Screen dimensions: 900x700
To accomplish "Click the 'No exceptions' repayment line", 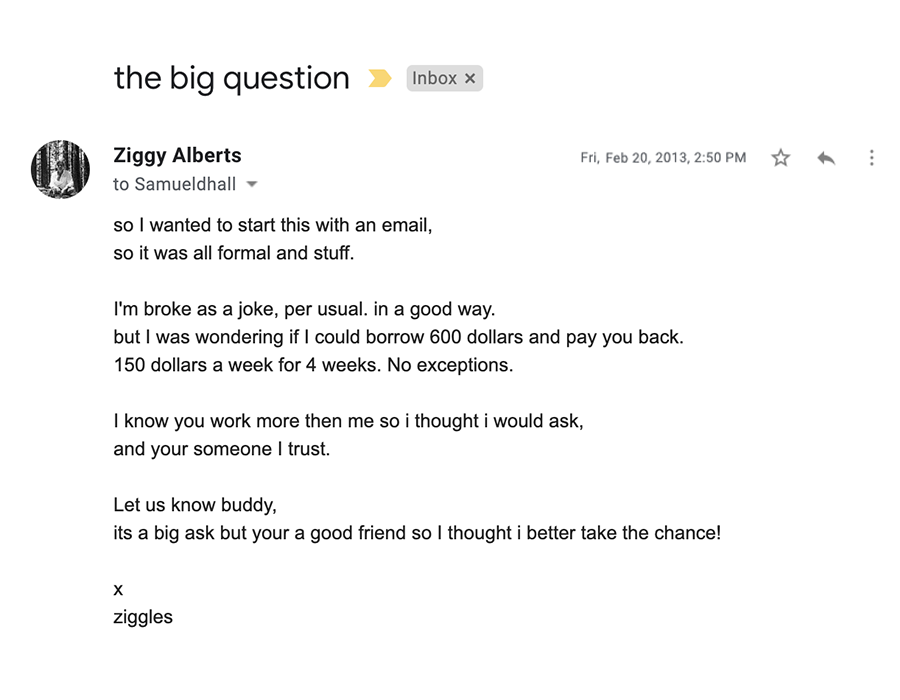I will (313, 365).
